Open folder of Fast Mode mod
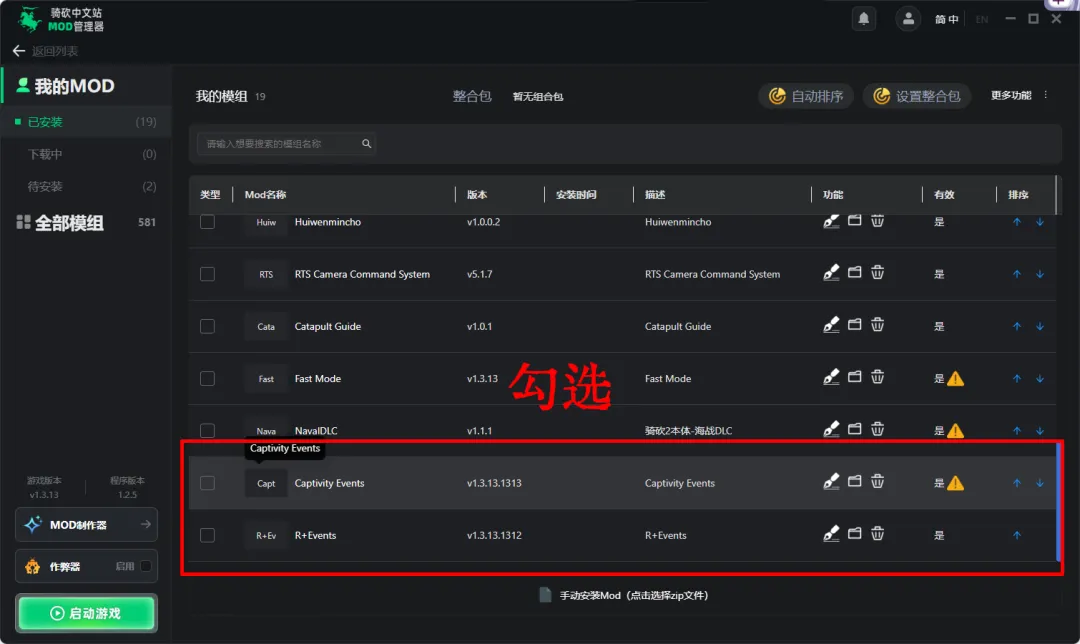Image resolution: width=1080 pixels, height=644 pixels. point(855,377)
